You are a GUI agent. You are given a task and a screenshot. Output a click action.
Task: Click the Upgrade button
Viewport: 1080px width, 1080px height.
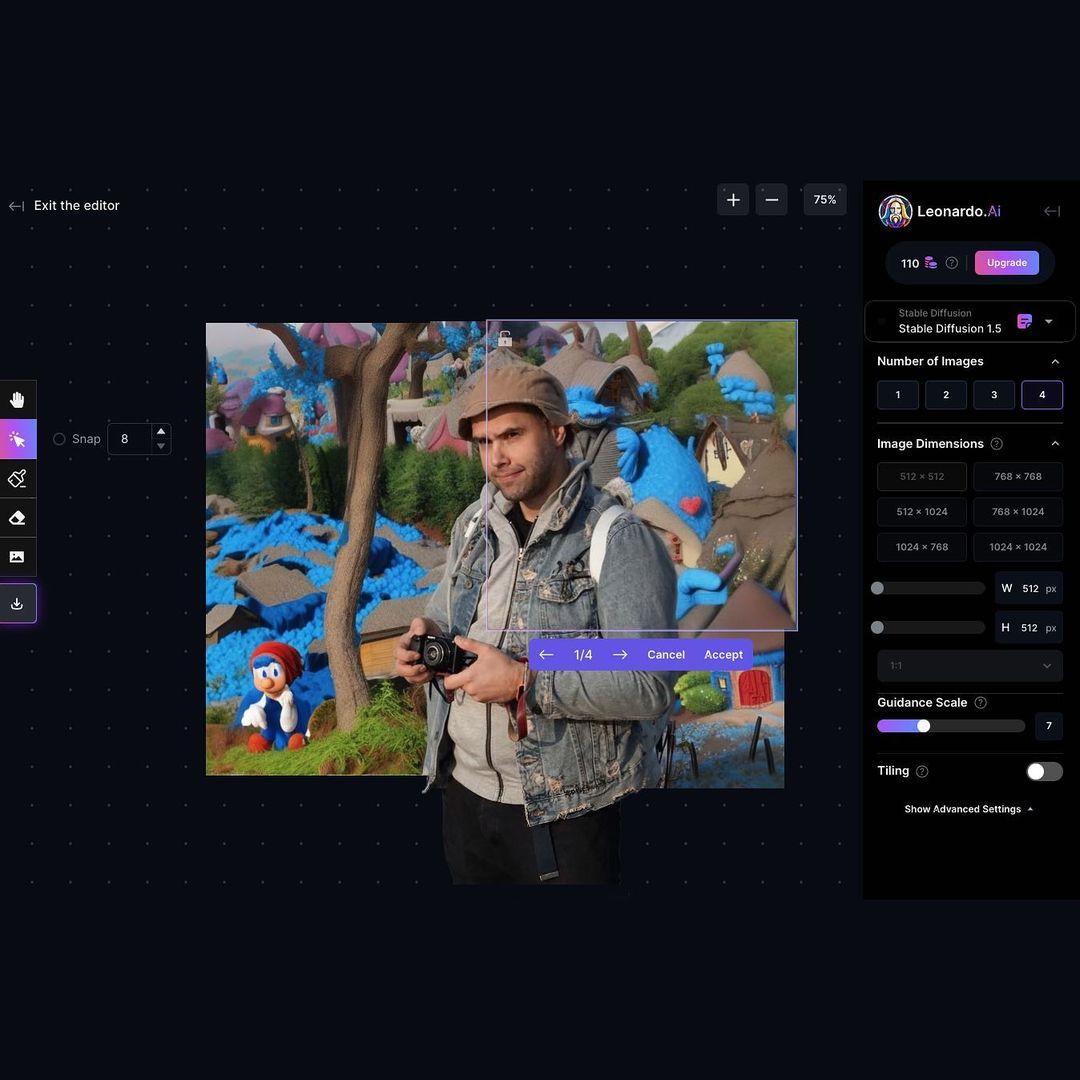pos(1006,262)
